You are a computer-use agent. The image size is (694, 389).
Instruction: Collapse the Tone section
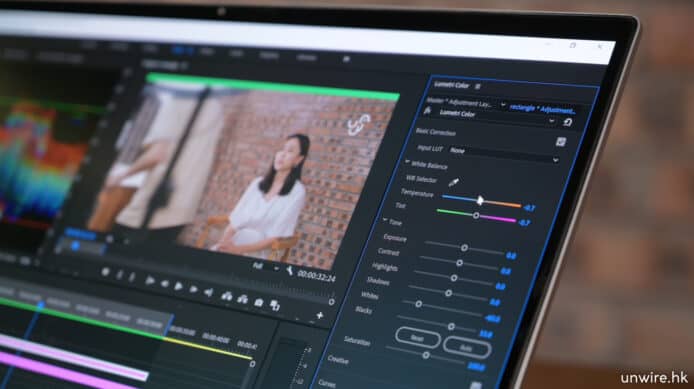click(x=385, y=220)
